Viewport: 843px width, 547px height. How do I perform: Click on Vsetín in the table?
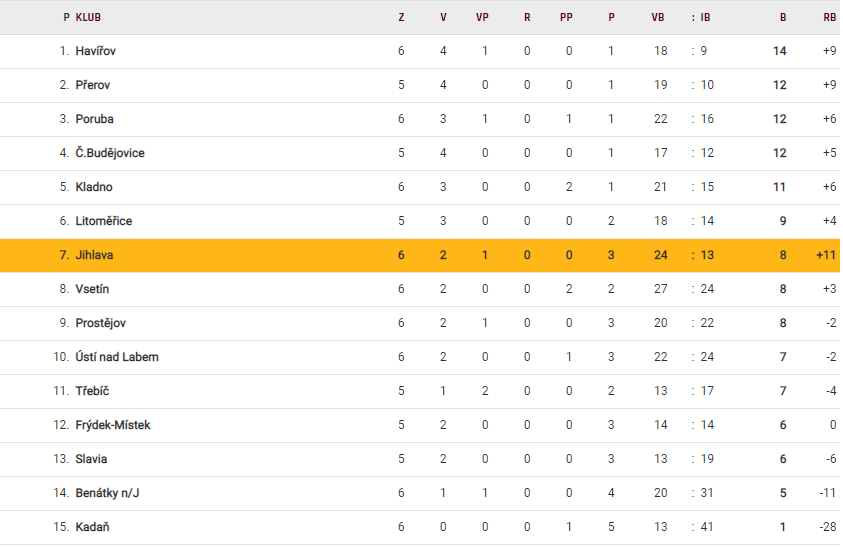click(x=92, y=289)
